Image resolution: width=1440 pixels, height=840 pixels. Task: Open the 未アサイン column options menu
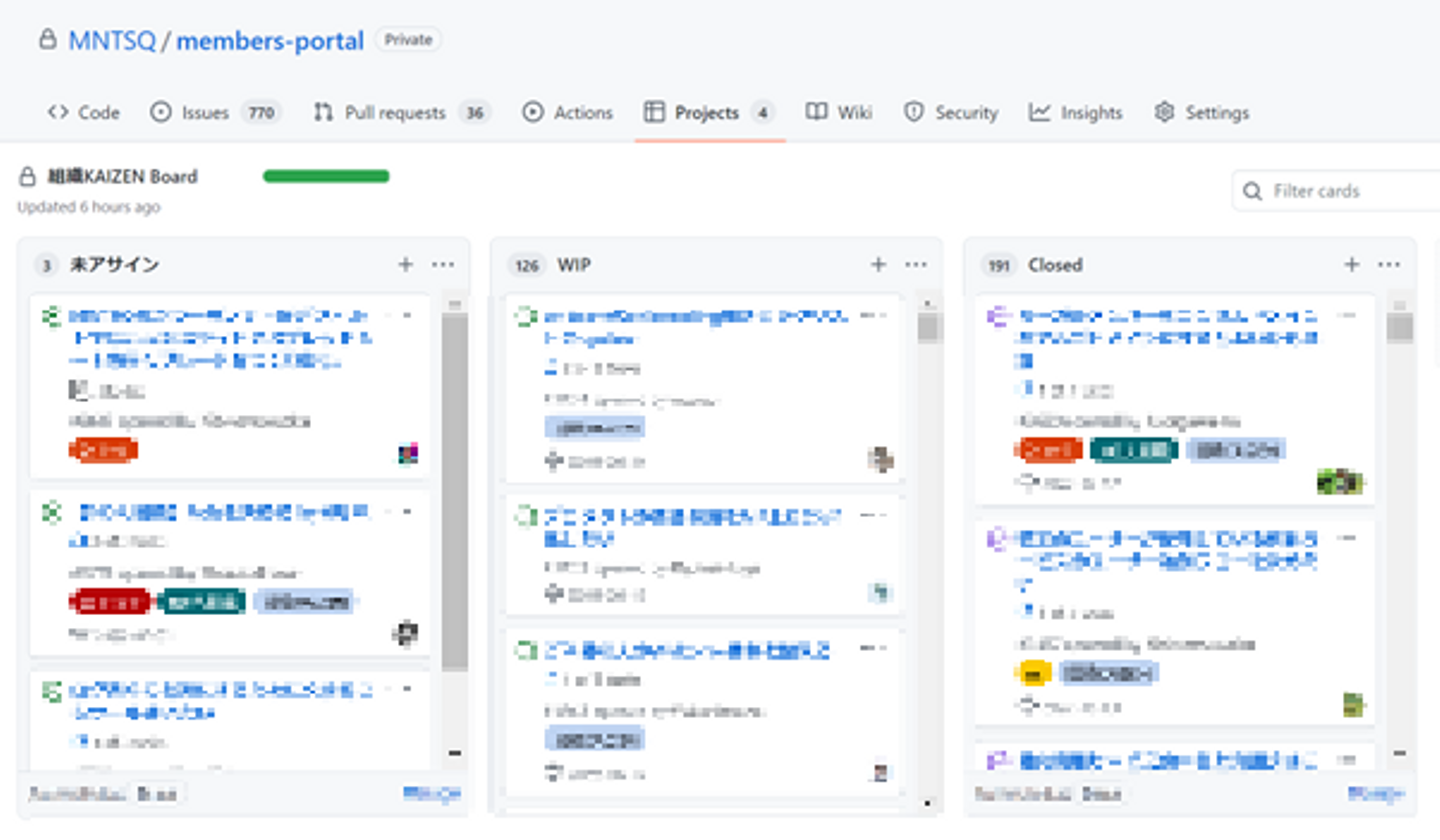(443, 264)
